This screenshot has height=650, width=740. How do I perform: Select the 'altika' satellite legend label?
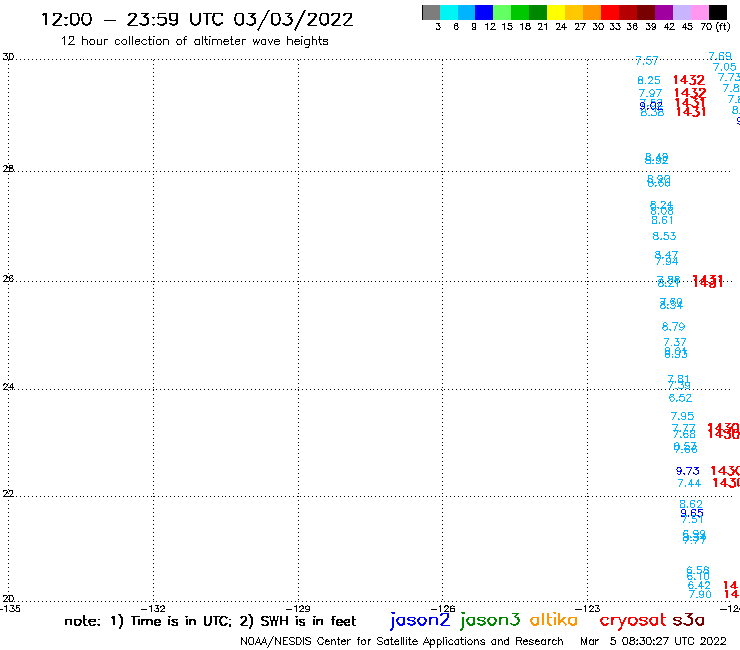pos(554,619)
